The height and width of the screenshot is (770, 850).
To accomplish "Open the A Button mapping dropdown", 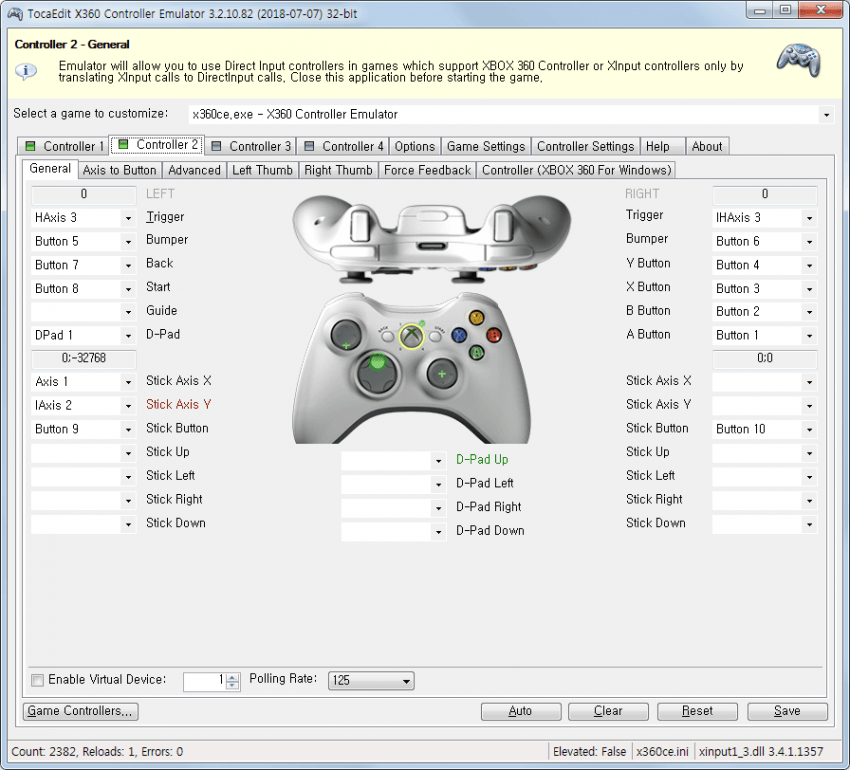I will pyautogui.click(x=809, y=336).
